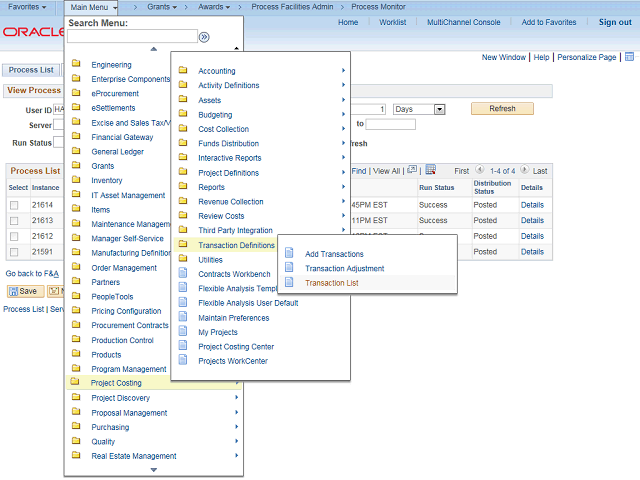Choose Transaction List from the submenu

[331, 283]
